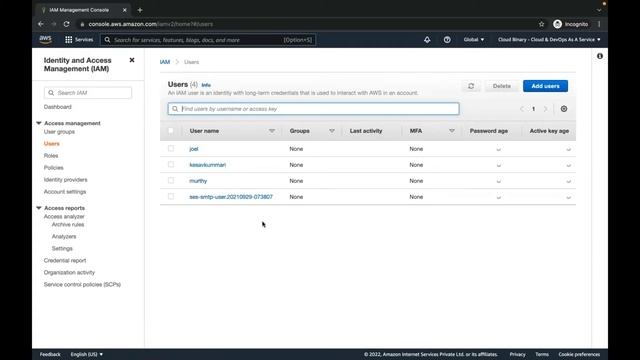Open Roles in the sidebar
The width and height of the screenshot is (640, 360).
(51, 156)
